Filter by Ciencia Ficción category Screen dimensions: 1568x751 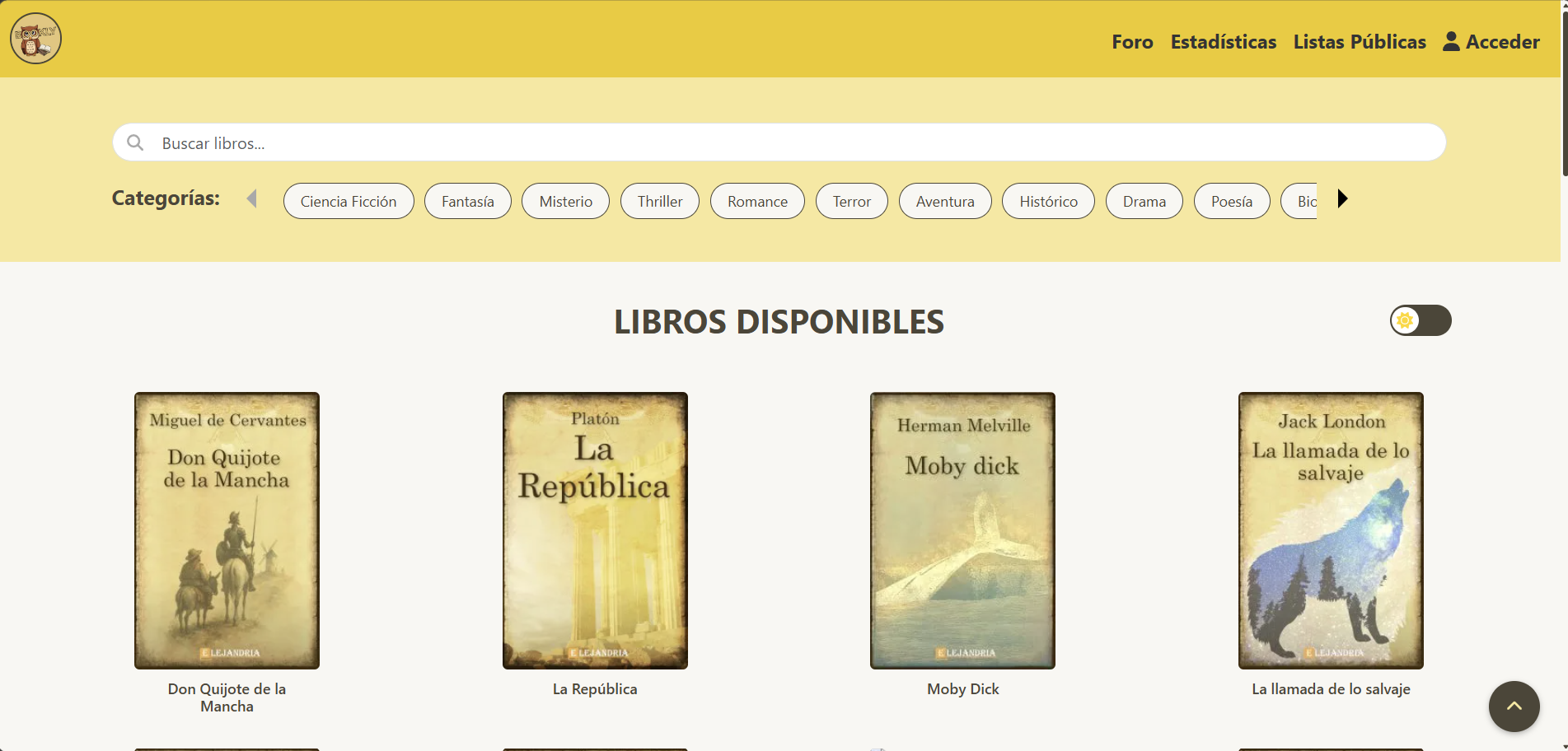[349, 201]
